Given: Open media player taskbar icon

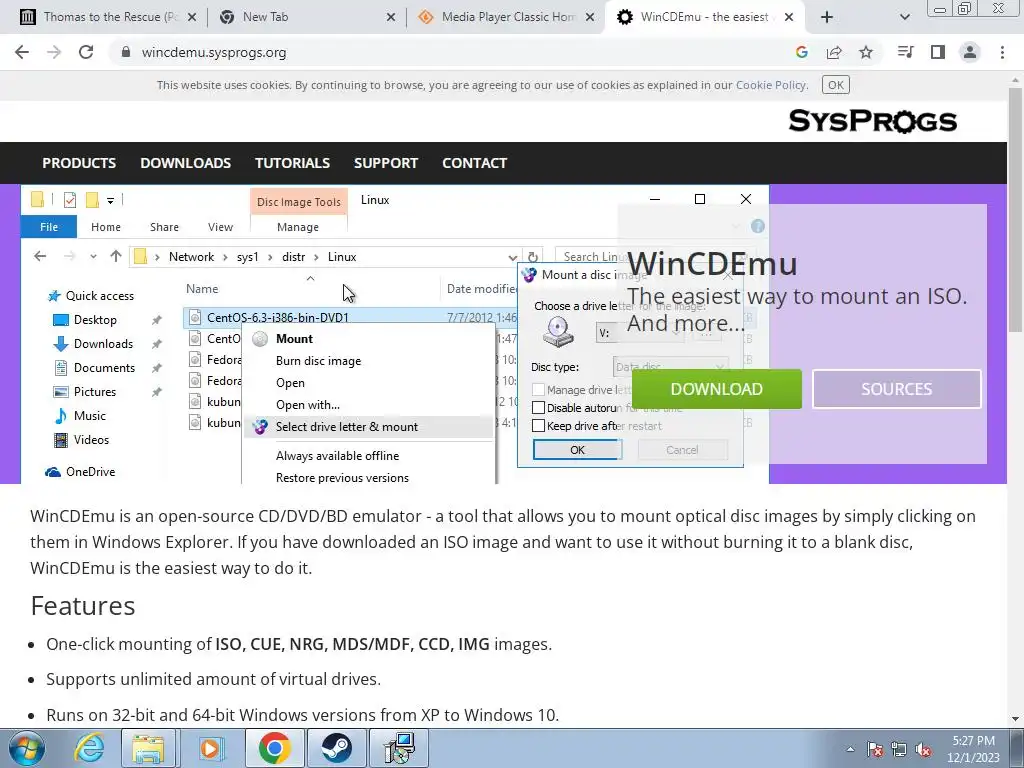Looking at the screenshot, I should pyautogui.click(x=210, y=748).
